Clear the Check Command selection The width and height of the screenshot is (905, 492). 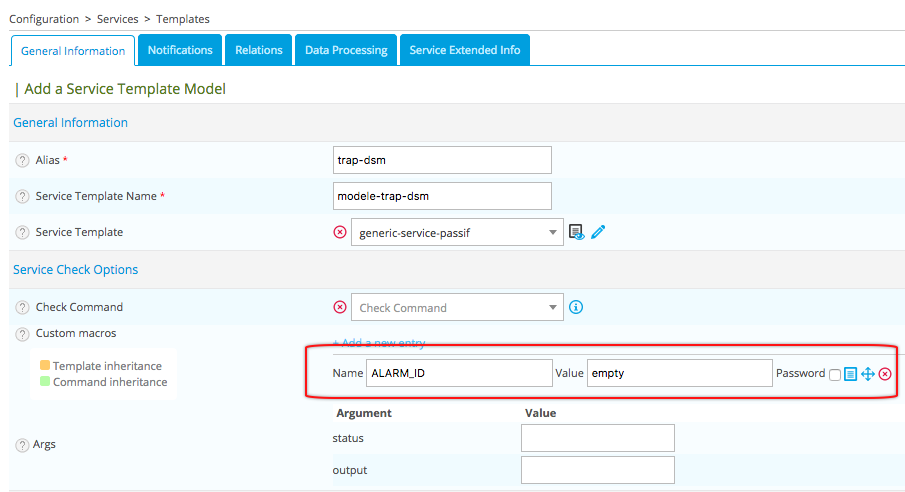click(x=340, y=308)
